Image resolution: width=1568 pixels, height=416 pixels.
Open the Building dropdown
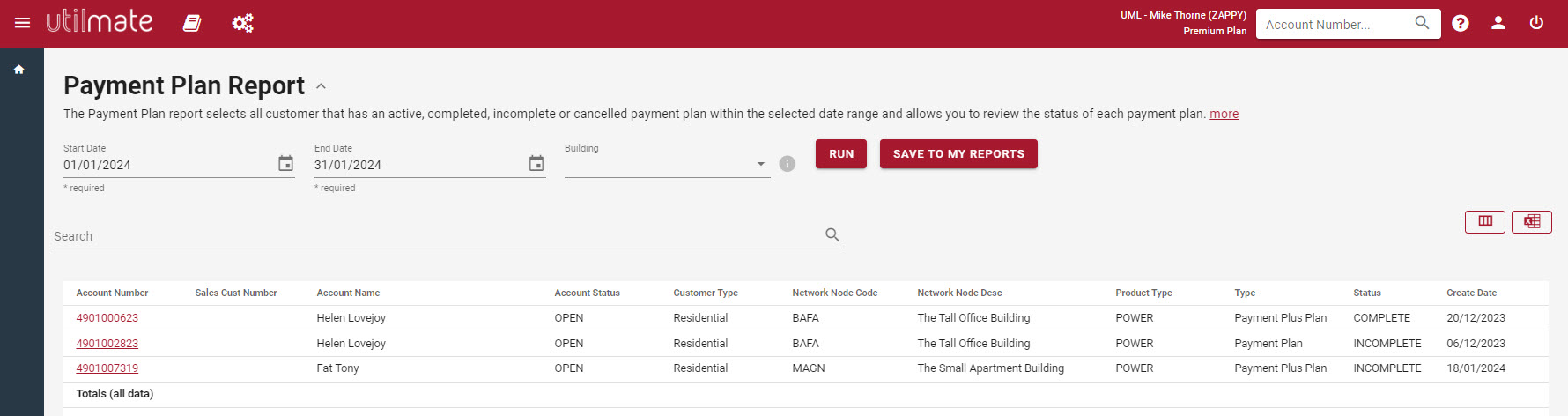coord(667,164)
